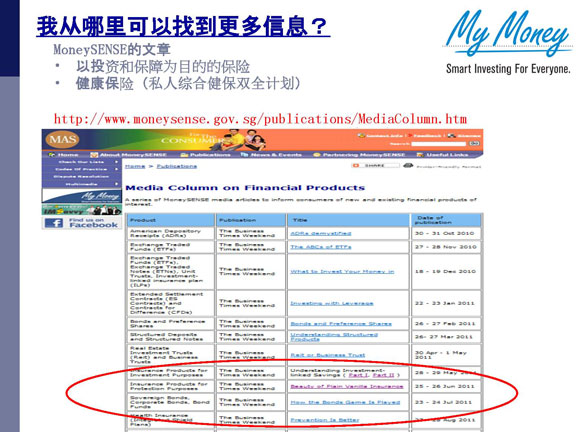
Task: Click the printer-friendly format icon
Action: coord(408,165)
